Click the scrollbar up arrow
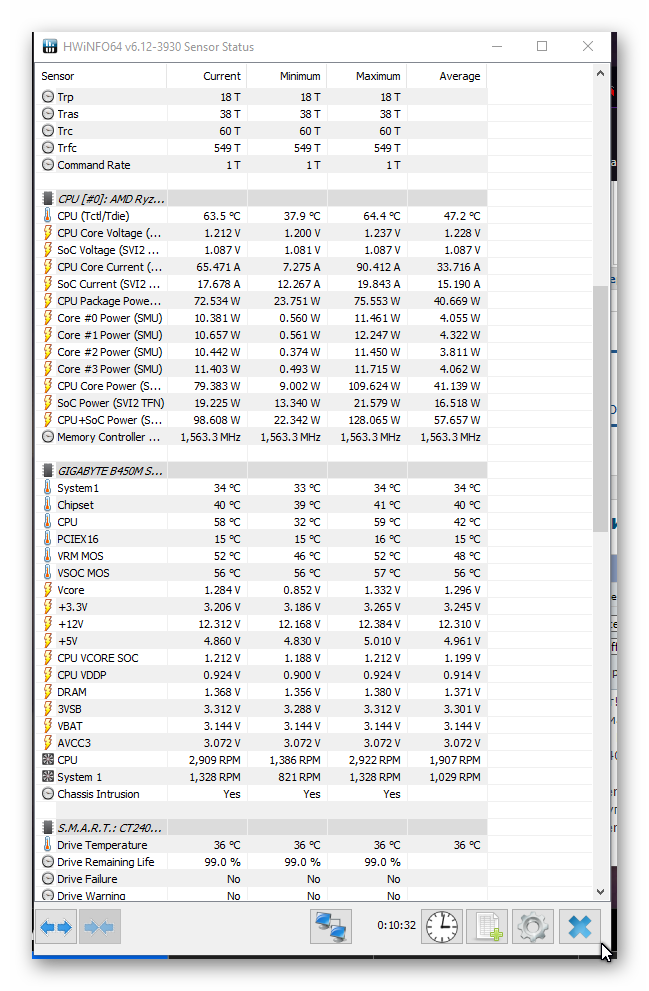 coord(600,73)
